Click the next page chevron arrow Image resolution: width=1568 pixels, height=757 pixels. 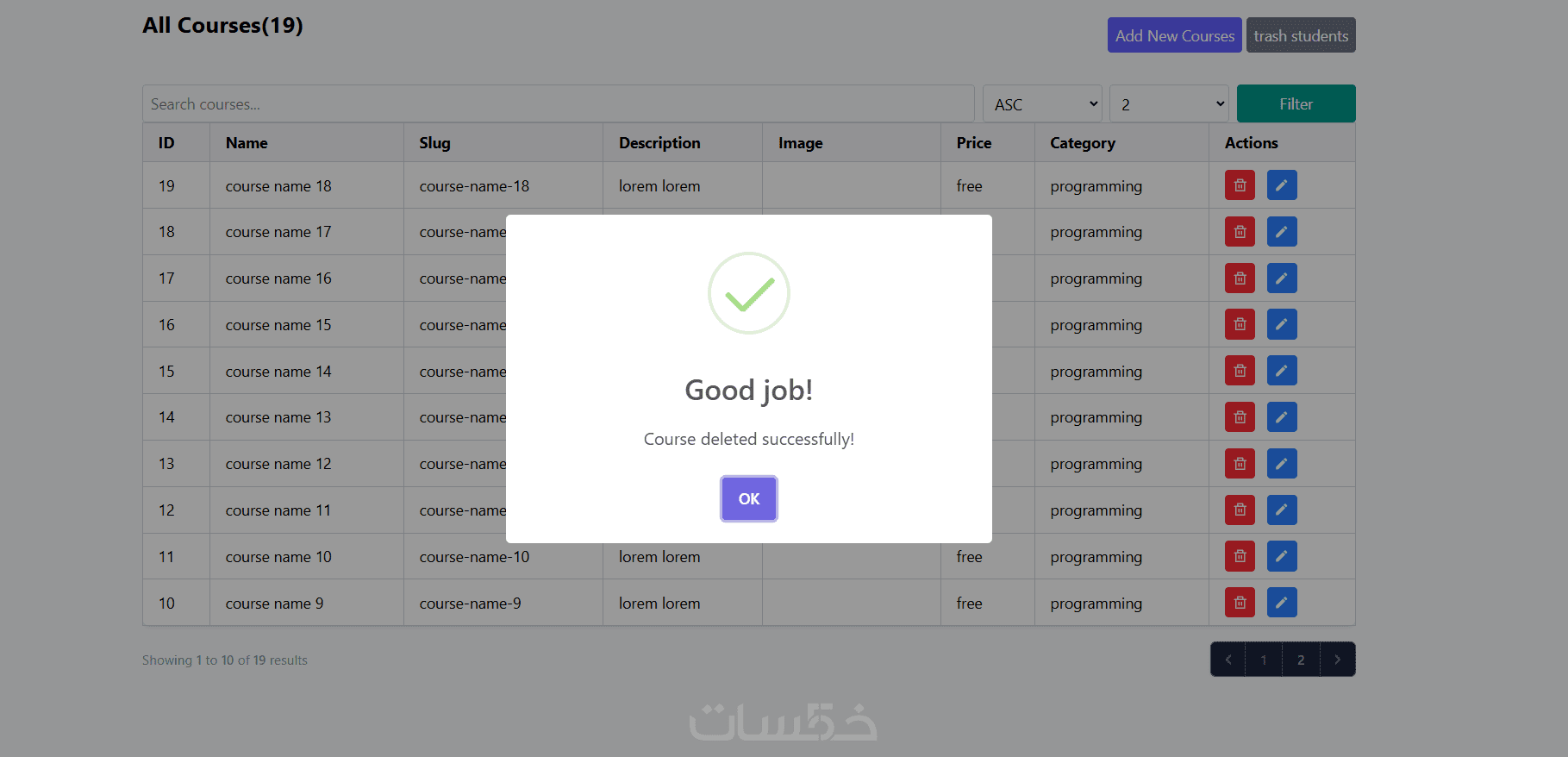(x=1337, y=660)
